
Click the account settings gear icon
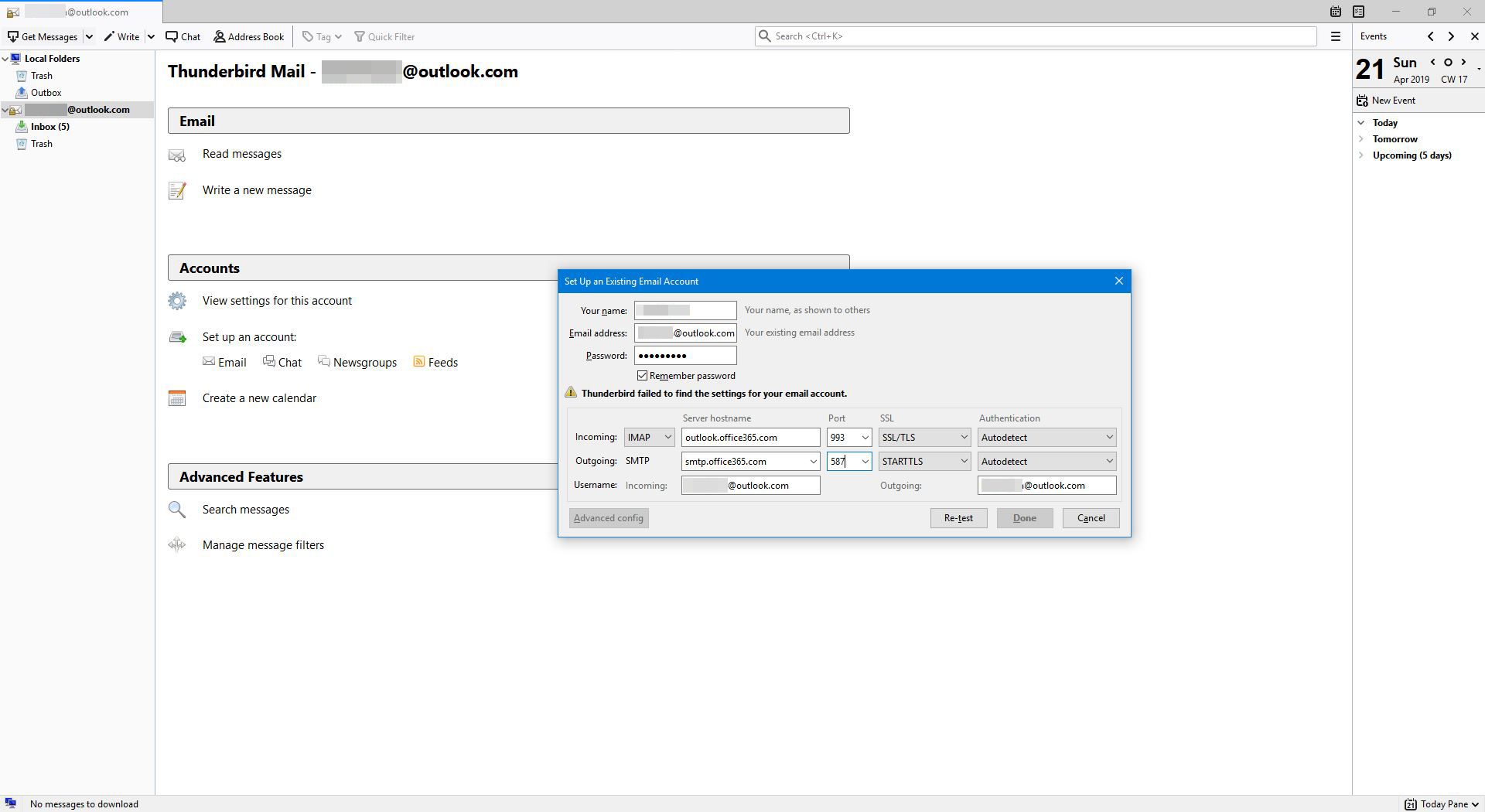[177, 301]
